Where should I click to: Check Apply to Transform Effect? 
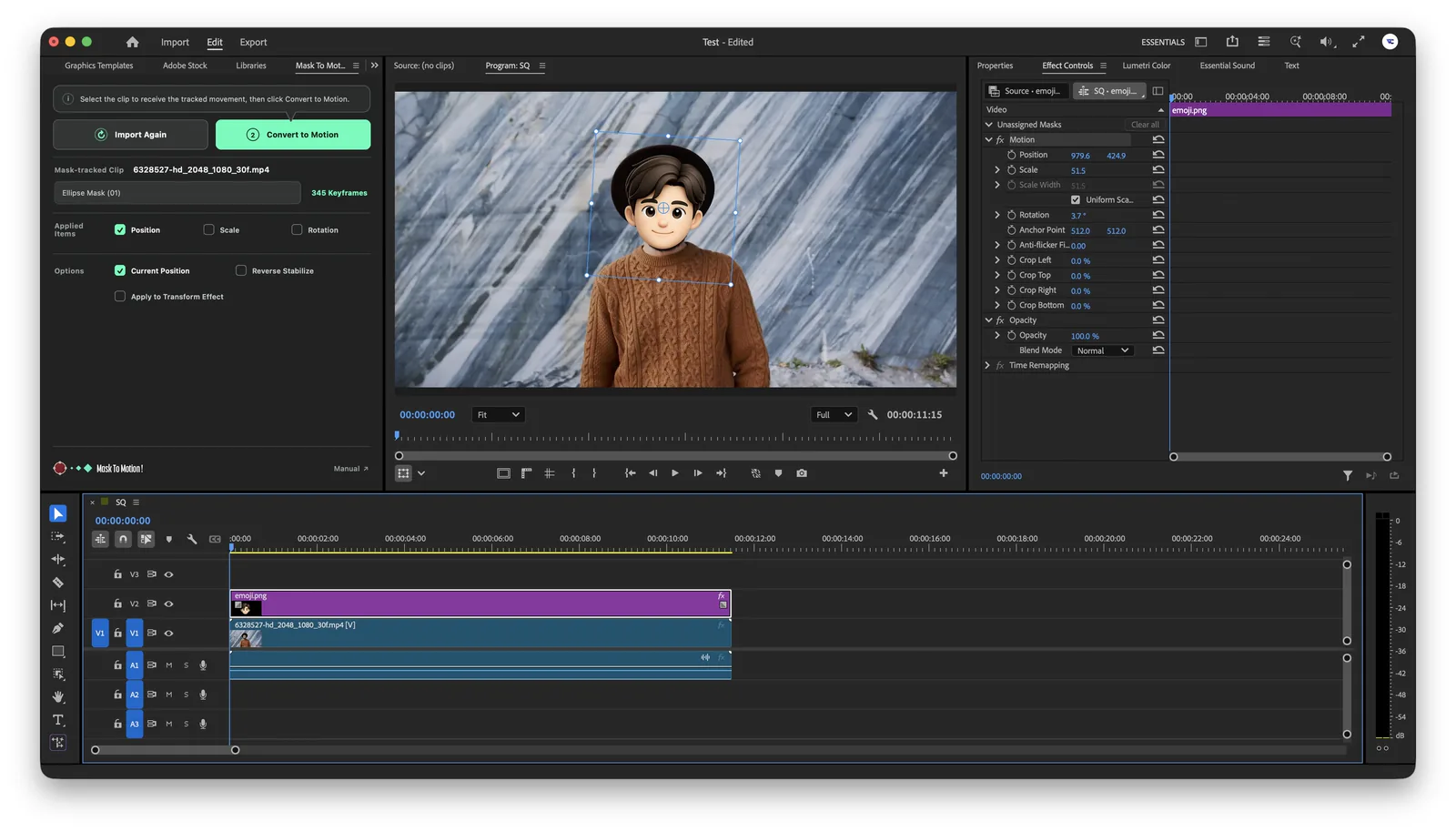click(120, 297)
